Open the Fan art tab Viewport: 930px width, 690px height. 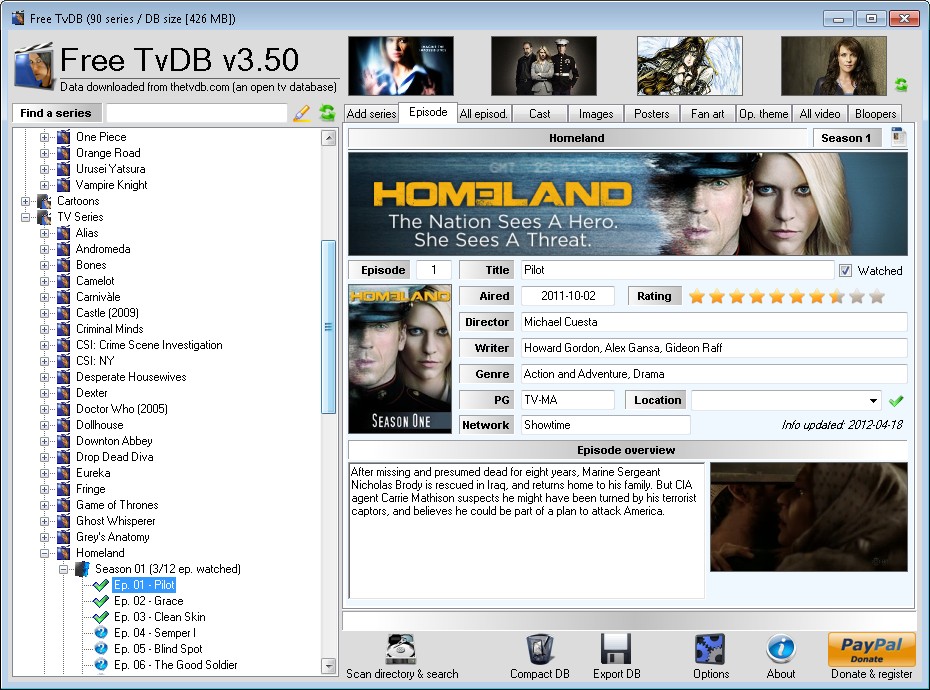click(707, 113)
